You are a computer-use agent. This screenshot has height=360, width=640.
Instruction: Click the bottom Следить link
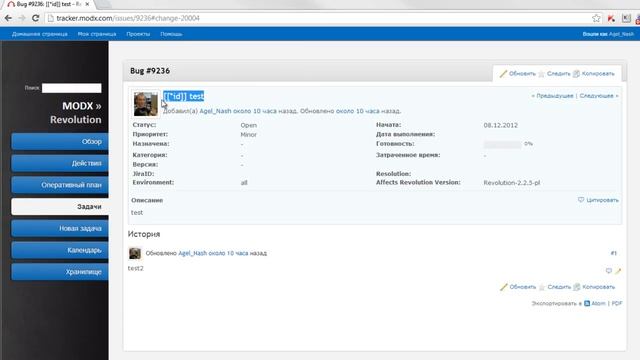point(559,287)
